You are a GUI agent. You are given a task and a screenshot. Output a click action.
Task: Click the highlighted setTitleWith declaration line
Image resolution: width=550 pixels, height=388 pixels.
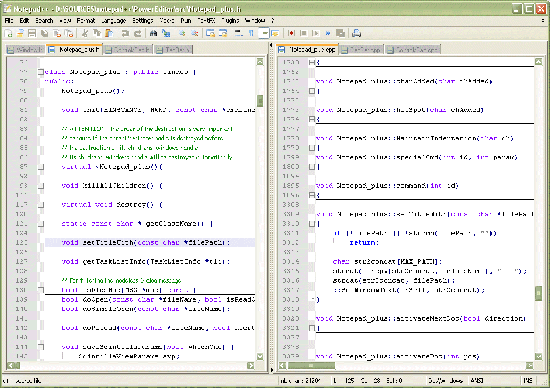(150, 242)
